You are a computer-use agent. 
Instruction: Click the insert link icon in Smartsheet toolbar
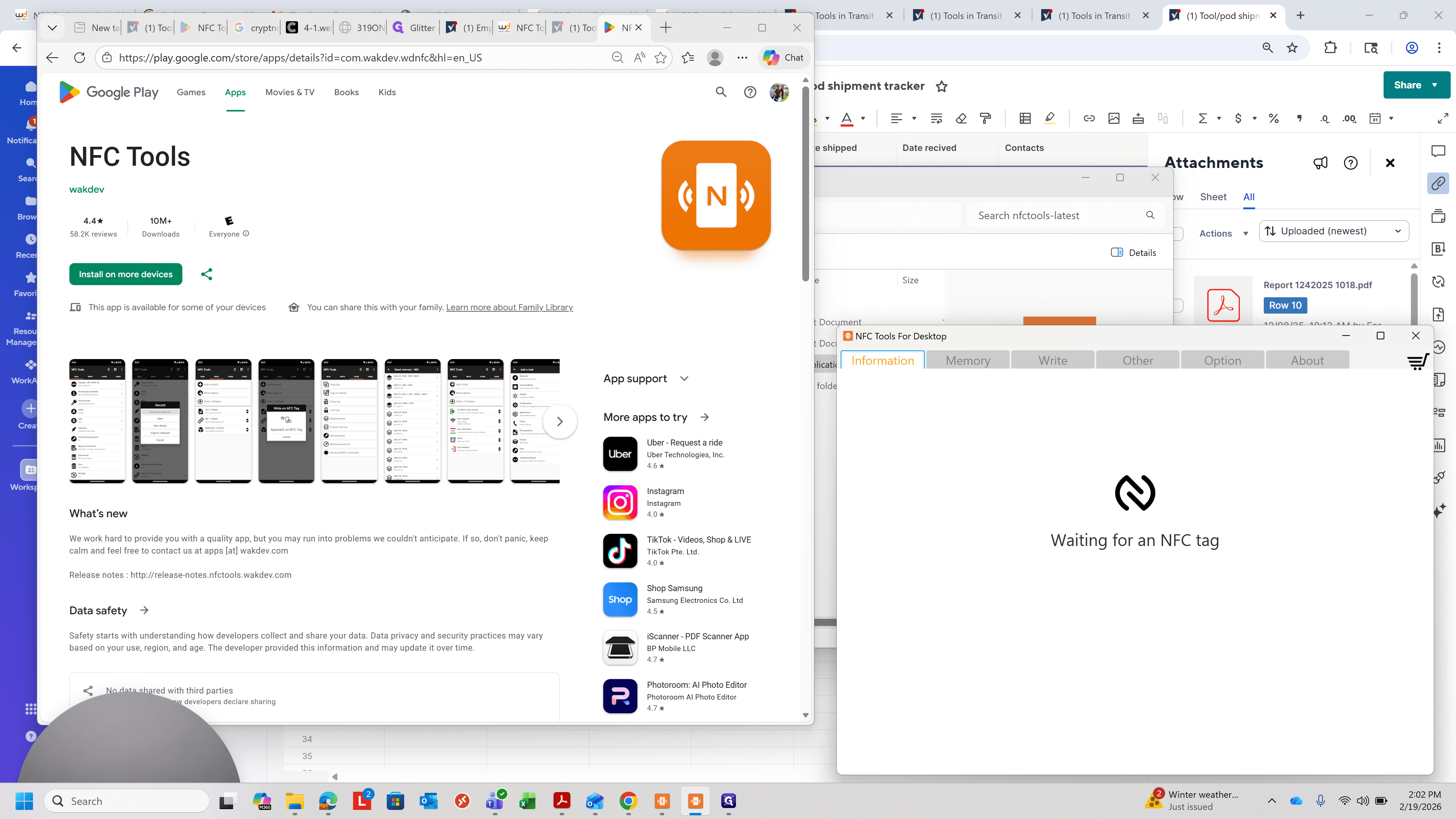pos(1089,118)
